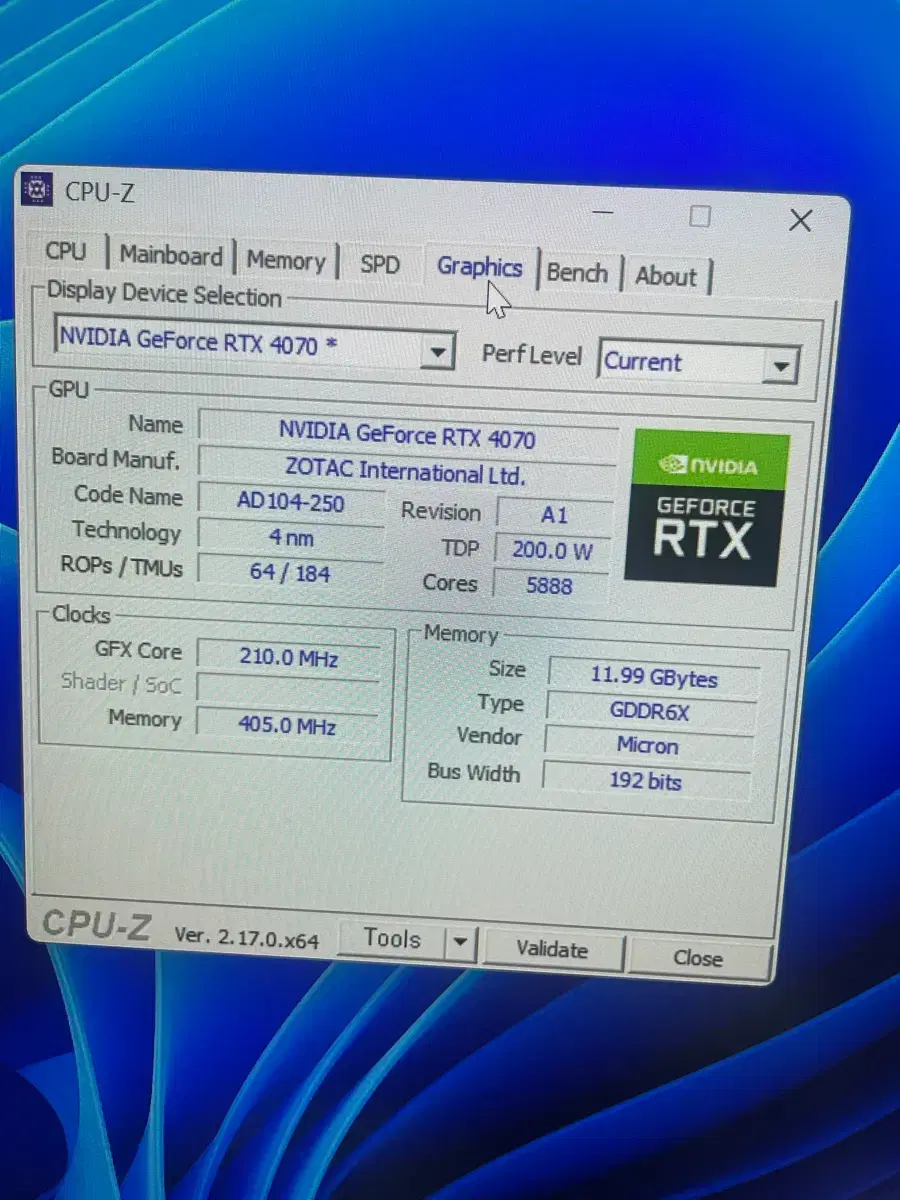This screenshot has height=1200, width=900.
Task: Expand the Perf Level dropdown arrow
Action: point(781,366)
